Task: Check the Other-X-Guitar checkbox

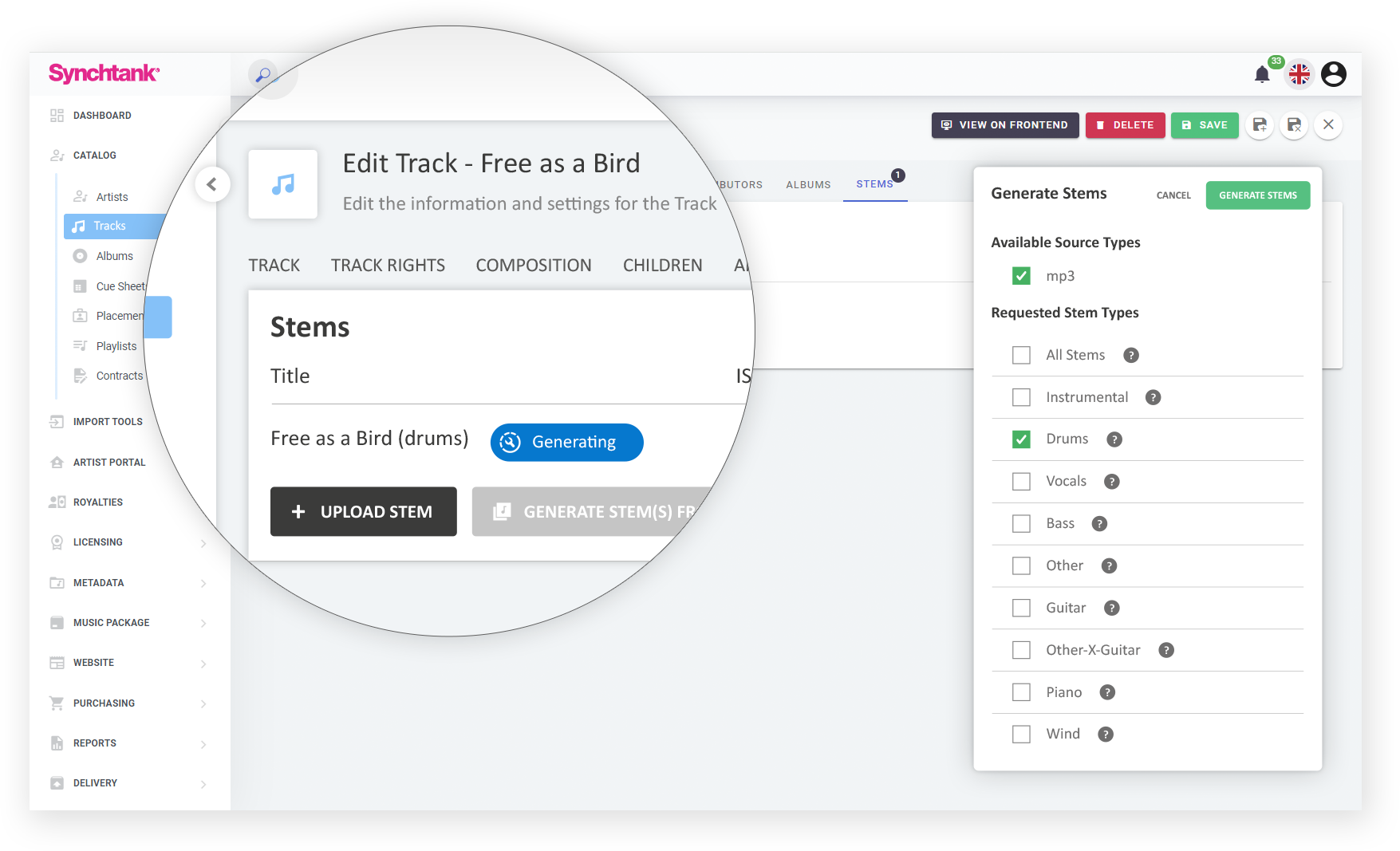Action: point(1021,650)
